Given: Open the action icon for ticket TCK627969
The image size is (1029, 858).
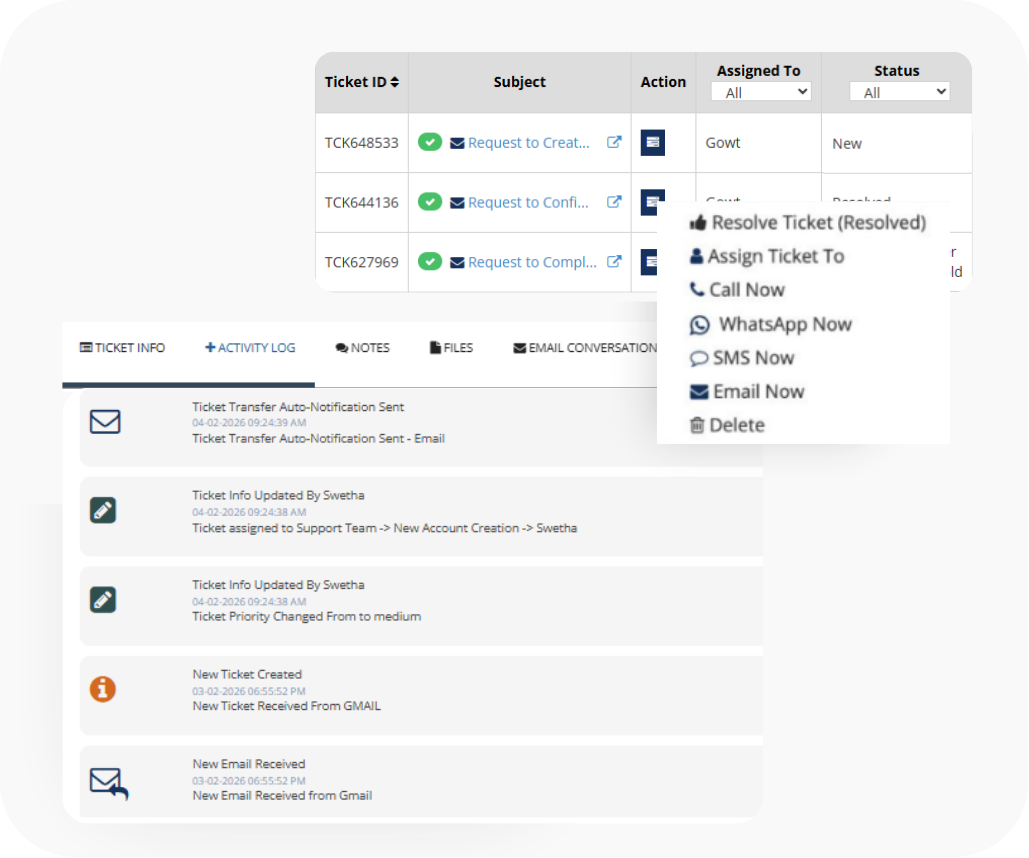Looking at the screenshot, I should 652,261.
